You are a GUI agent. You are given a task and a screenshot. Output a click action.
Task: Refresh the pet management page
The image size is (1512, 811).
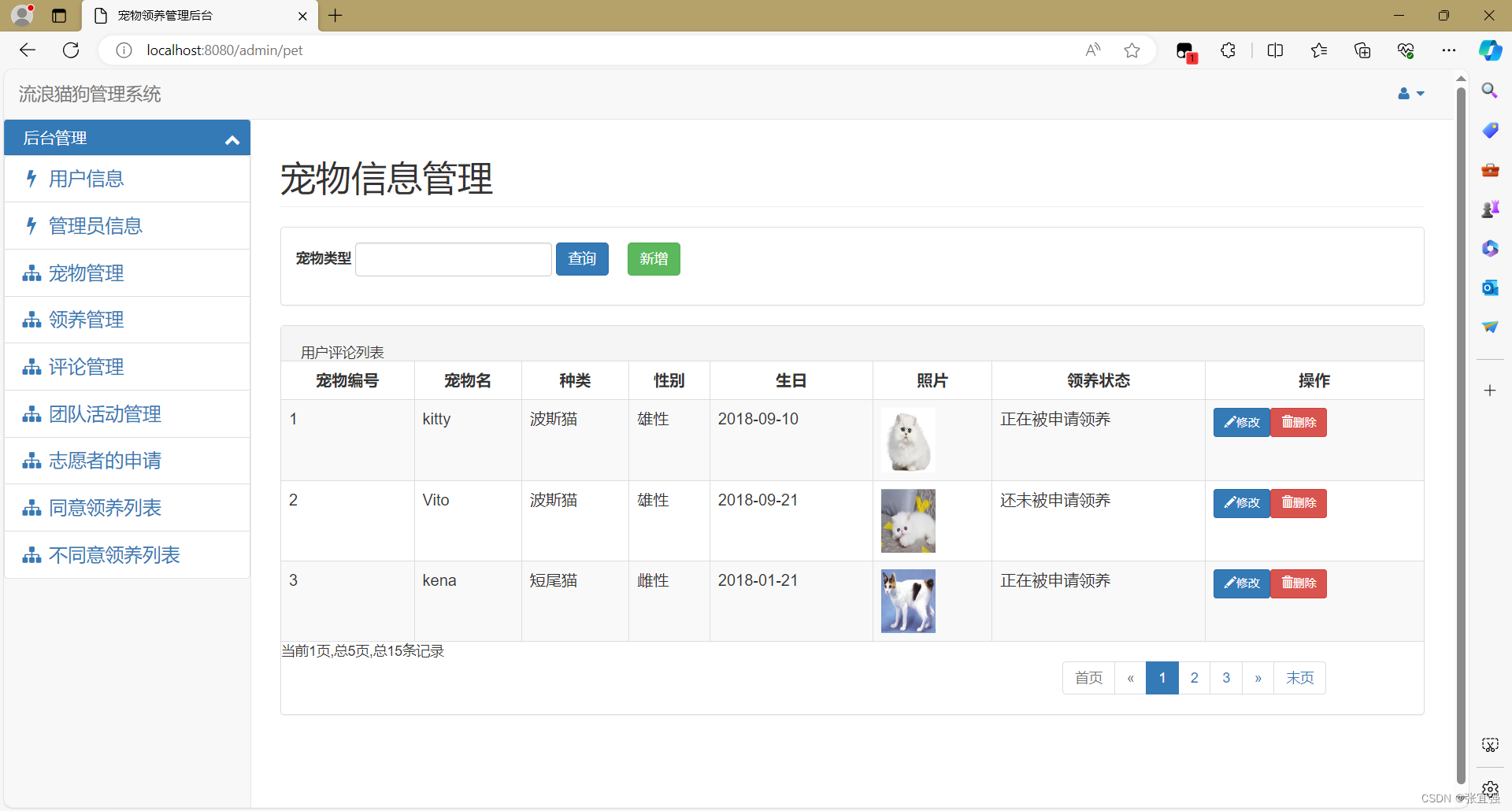click(x=71, y=50)
